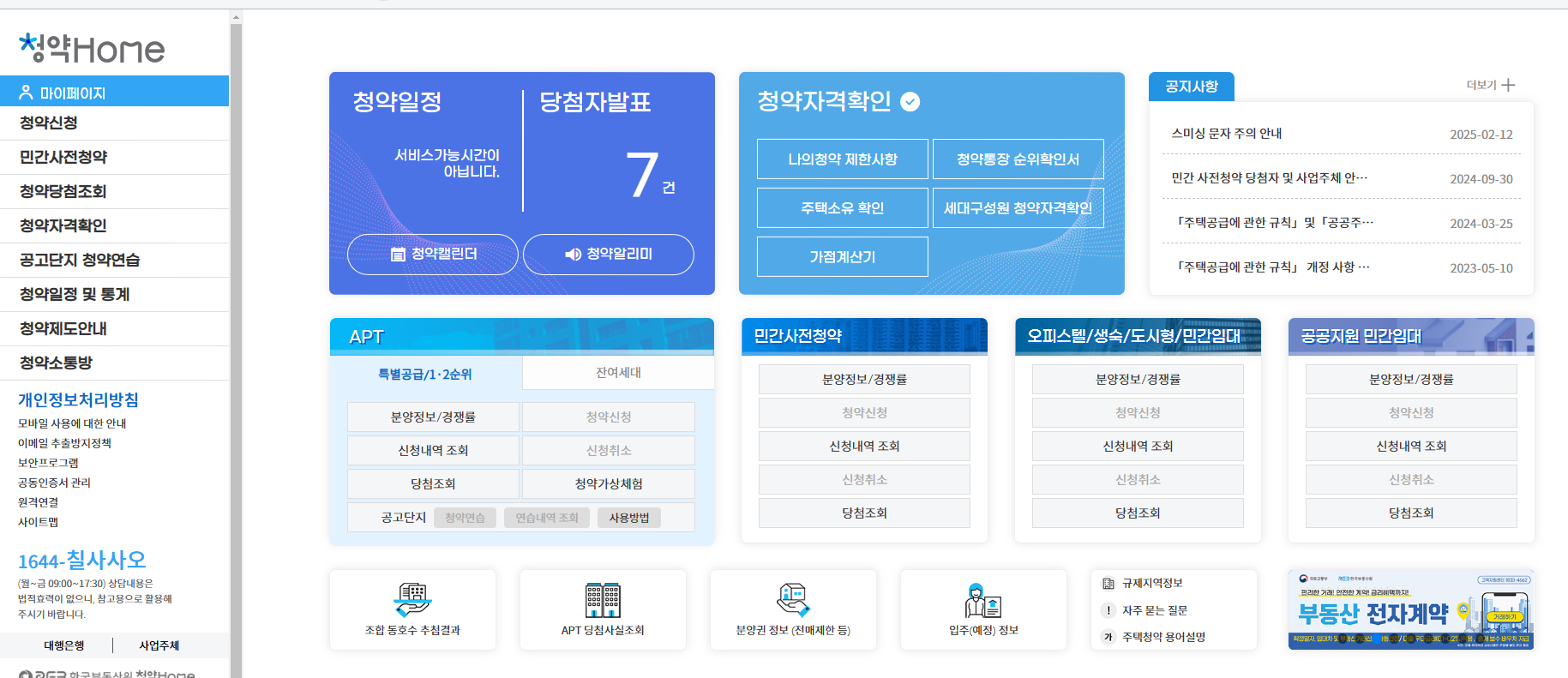Click APT 신청내역 조회 button
1568x678 pixels.
(x=433, y=451)
